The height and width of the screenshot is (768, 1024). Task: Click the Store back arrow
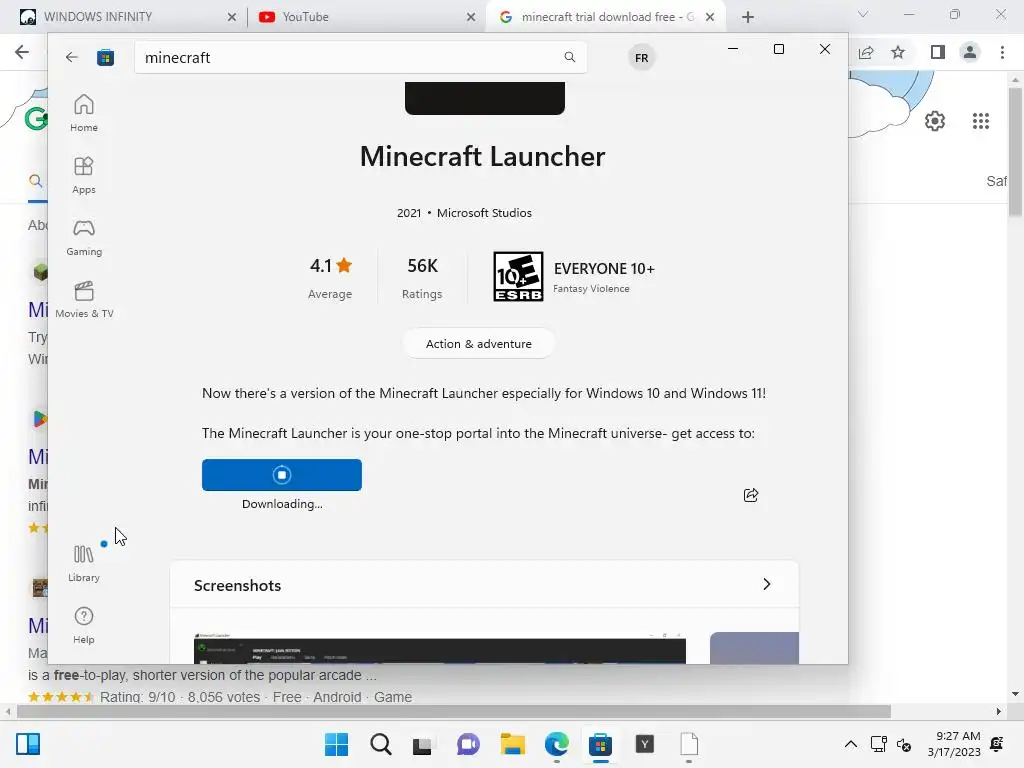click(x=72, y=57)
